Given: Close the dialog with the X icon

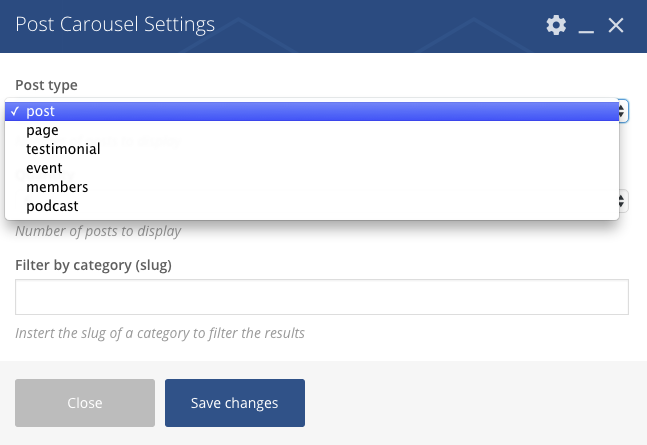Looking at the screenshot, I should [x=616, y=25].
